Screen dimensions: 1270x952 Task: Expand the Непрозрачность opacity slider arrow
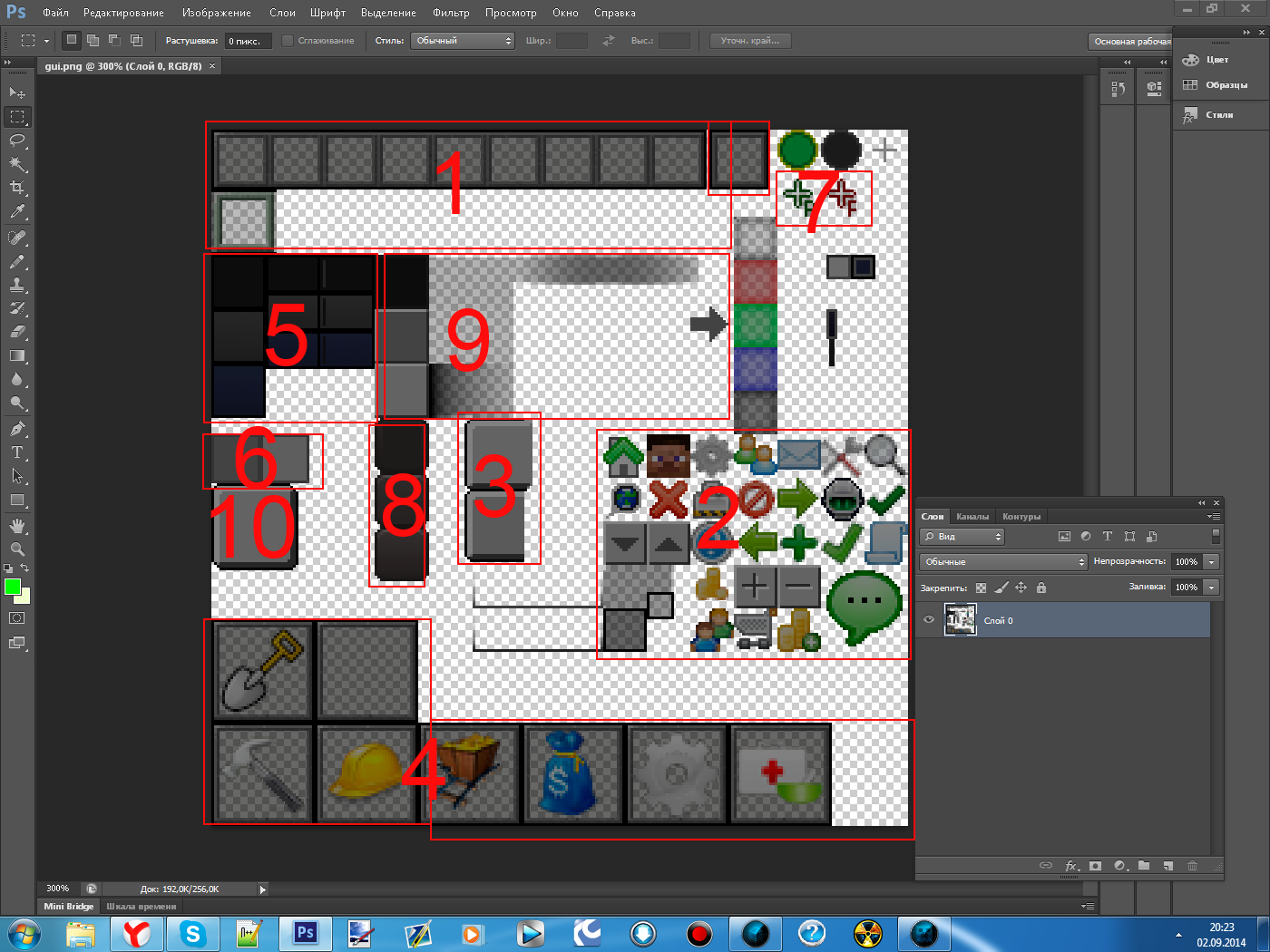[1211, 562]
